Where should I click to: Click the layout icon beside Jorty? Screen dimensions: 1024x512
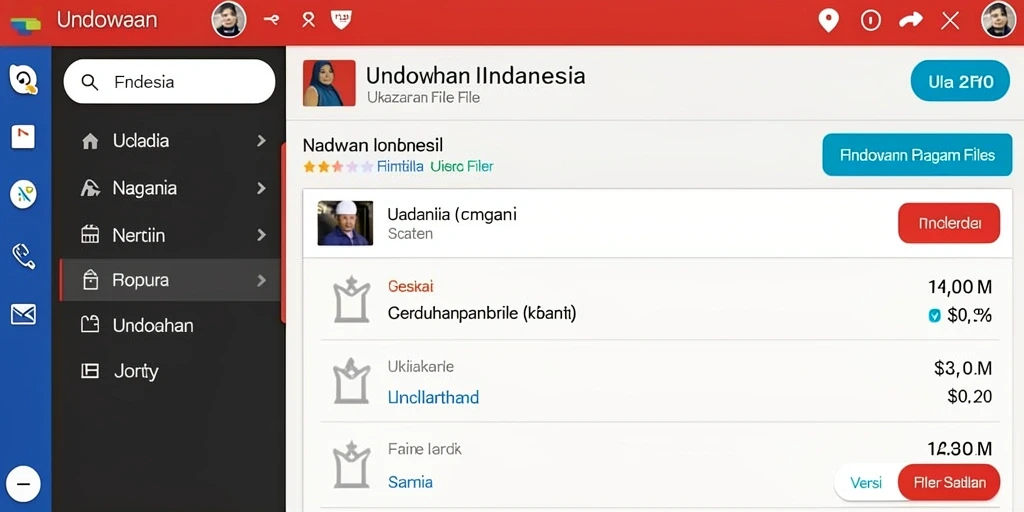point(90,371)
